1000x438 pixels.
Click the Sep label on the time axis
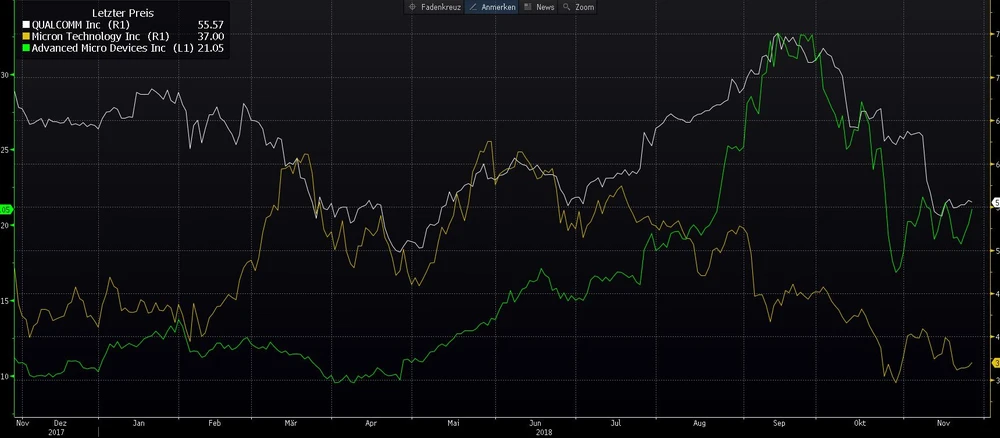tap(779, 423)
